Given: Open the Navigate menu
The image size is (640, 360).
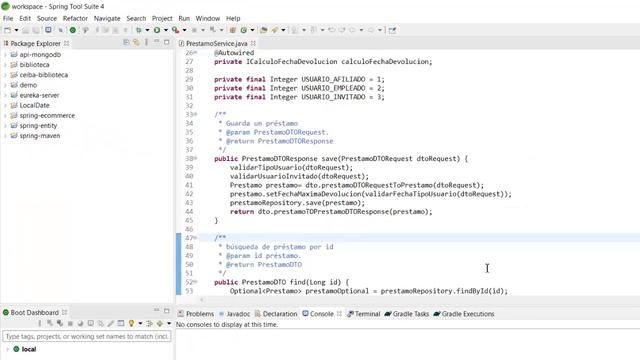Looking at the screenshot, I should 107,18.
